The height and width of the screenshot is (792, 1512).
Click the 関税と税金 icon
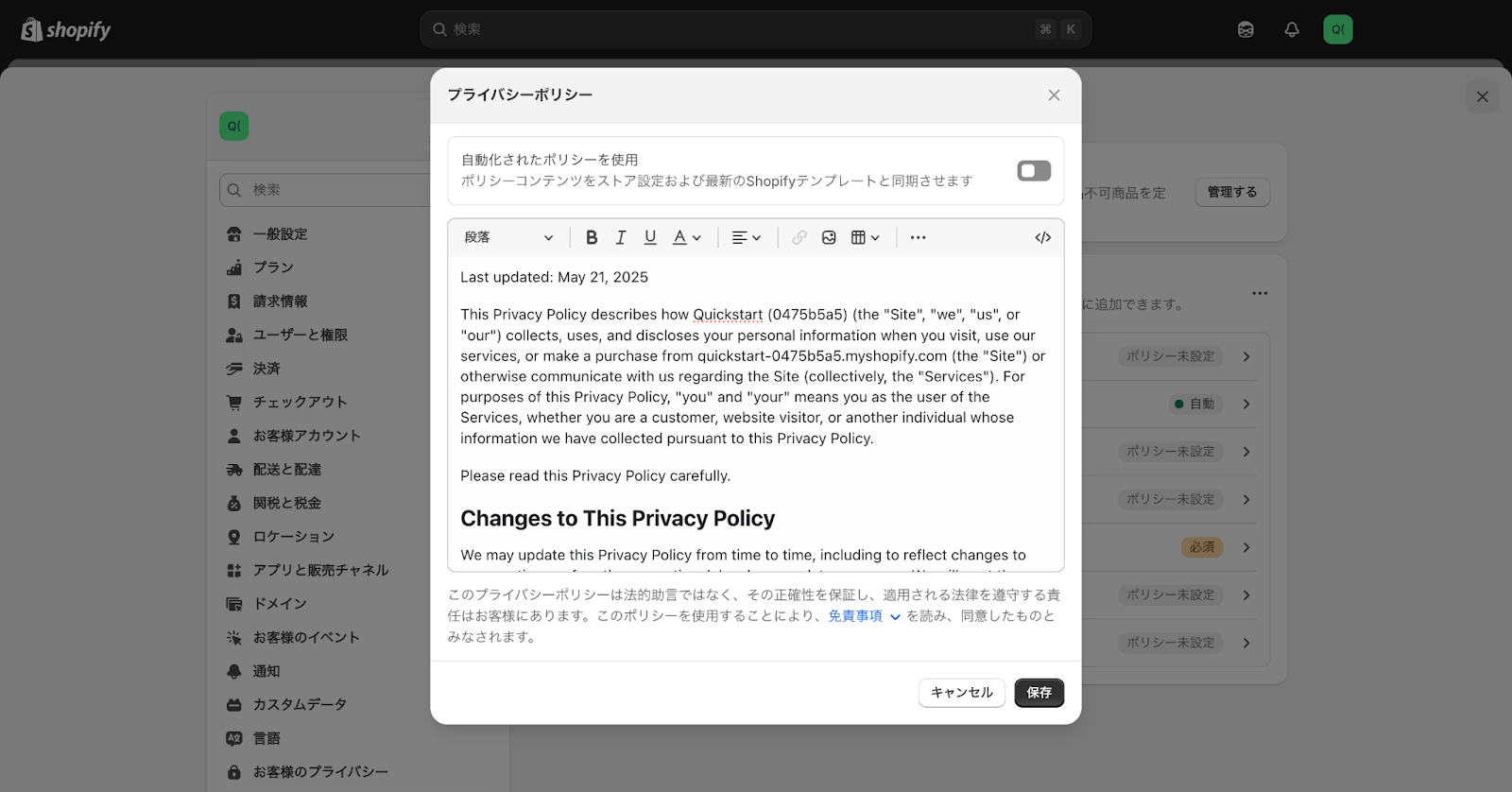pos(234,503)
